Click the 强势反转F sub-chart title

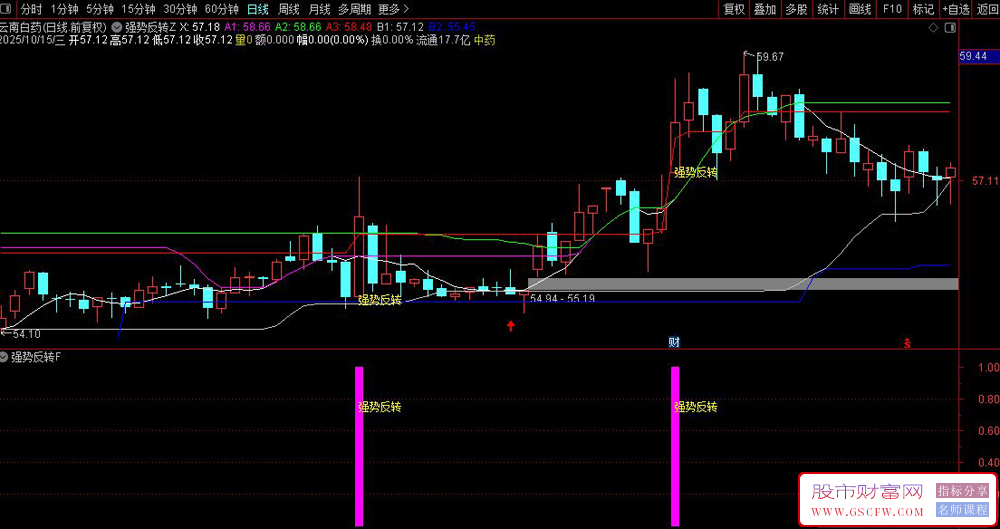tap(36, 357)
